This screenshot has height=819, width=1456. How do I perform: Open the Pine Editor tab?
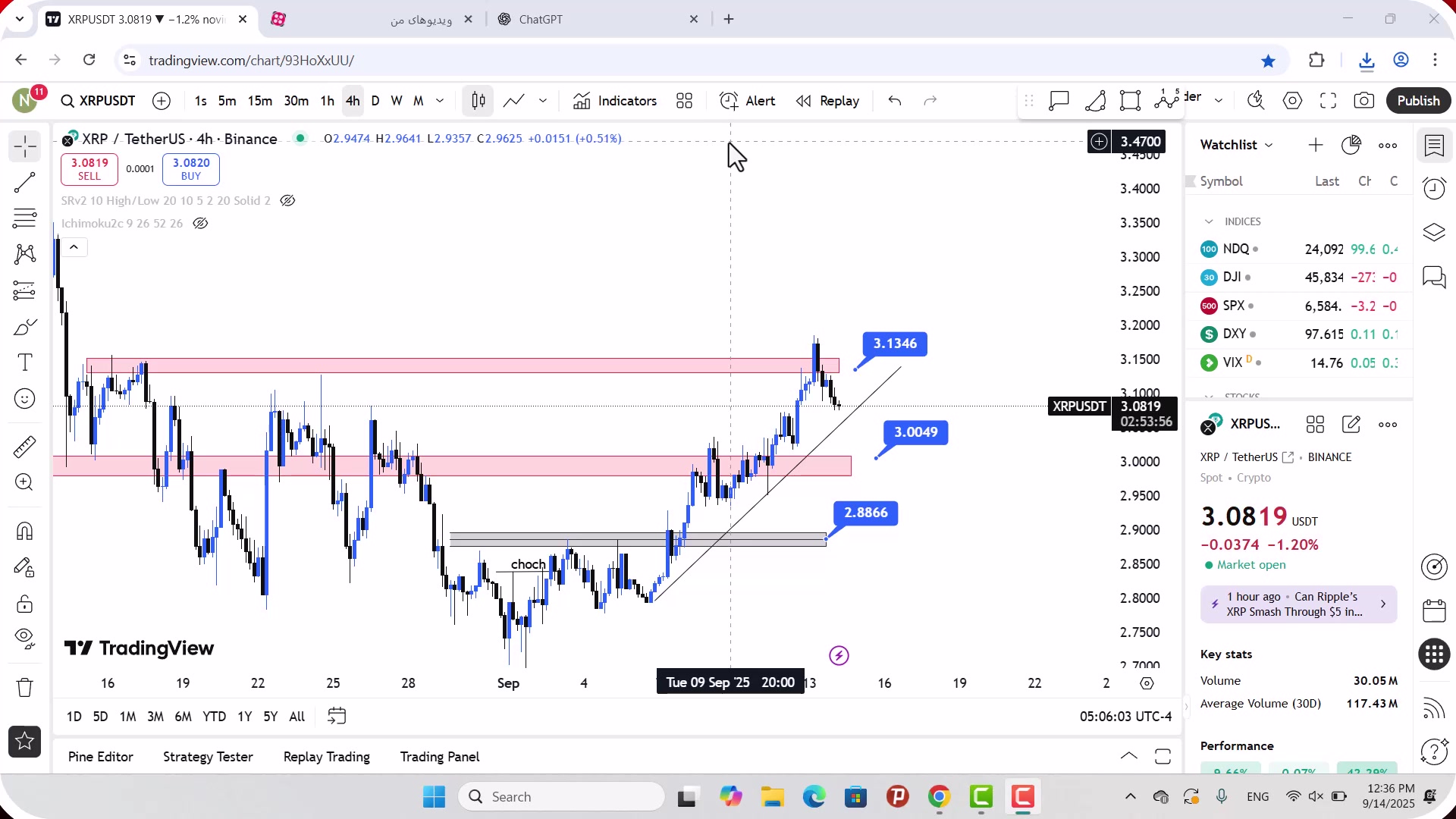coord(101,757)
